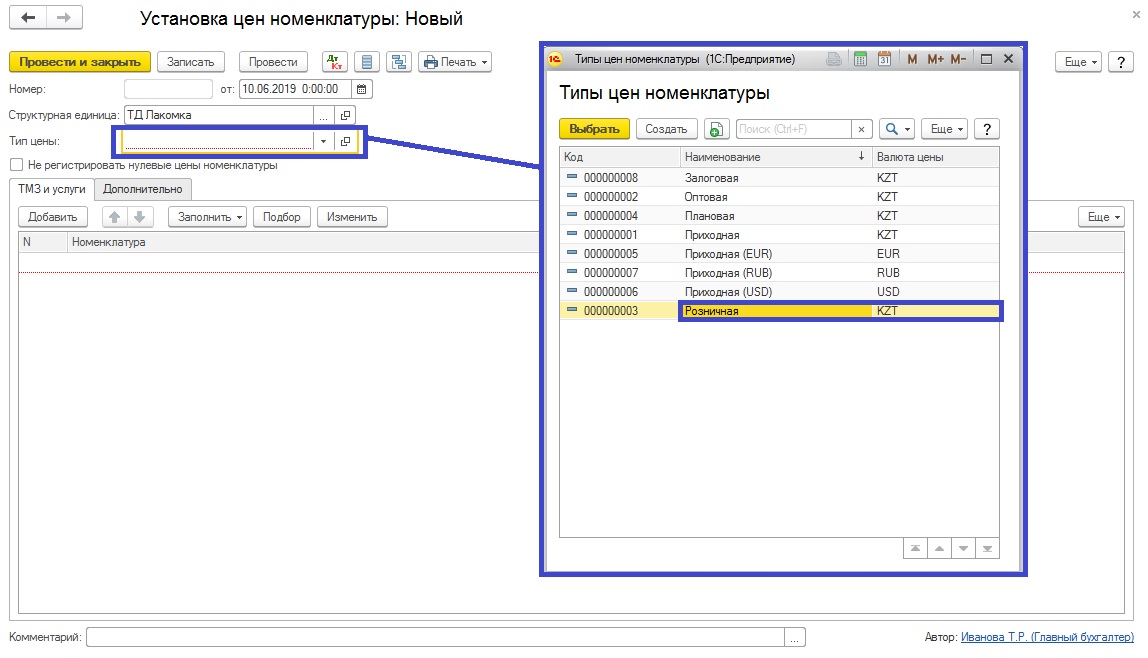This screenshot has width=1148, height=658.
Task: Click the Создать button
Action: 666,130
